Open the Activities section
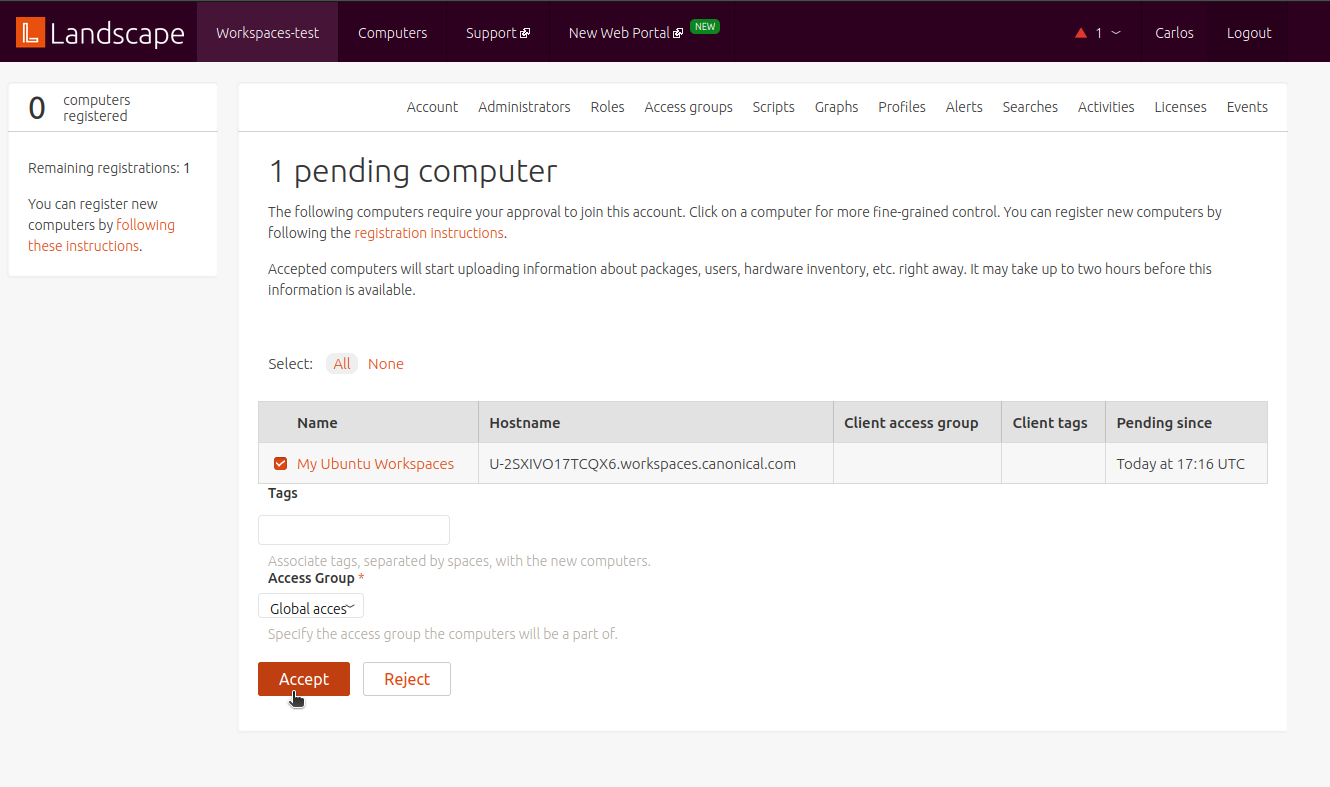The width and height of the screenshot is (1330, 787). 1106,107
